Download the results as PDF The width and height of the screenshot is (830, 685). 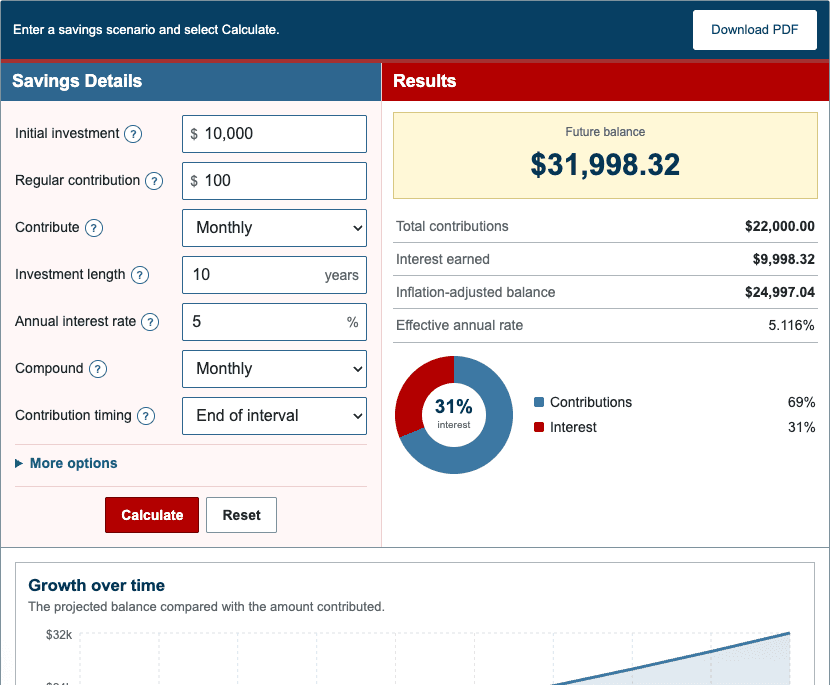click(x=754, y=30)
